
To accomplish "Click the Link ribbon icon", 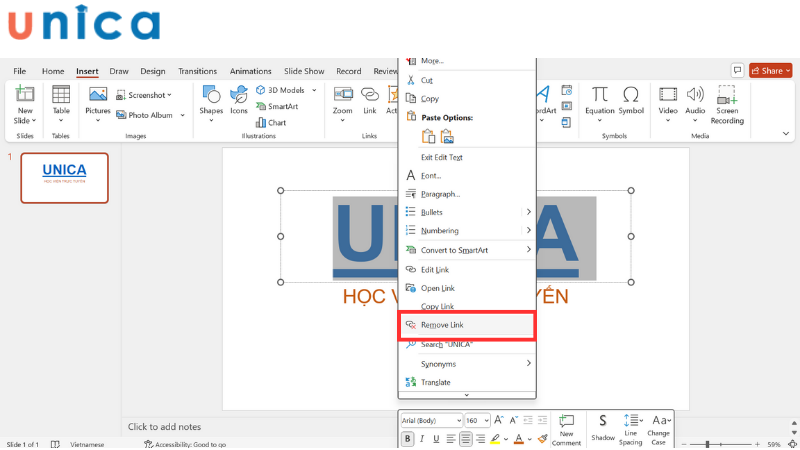I will pyautogui.click(x=369, y=94).
